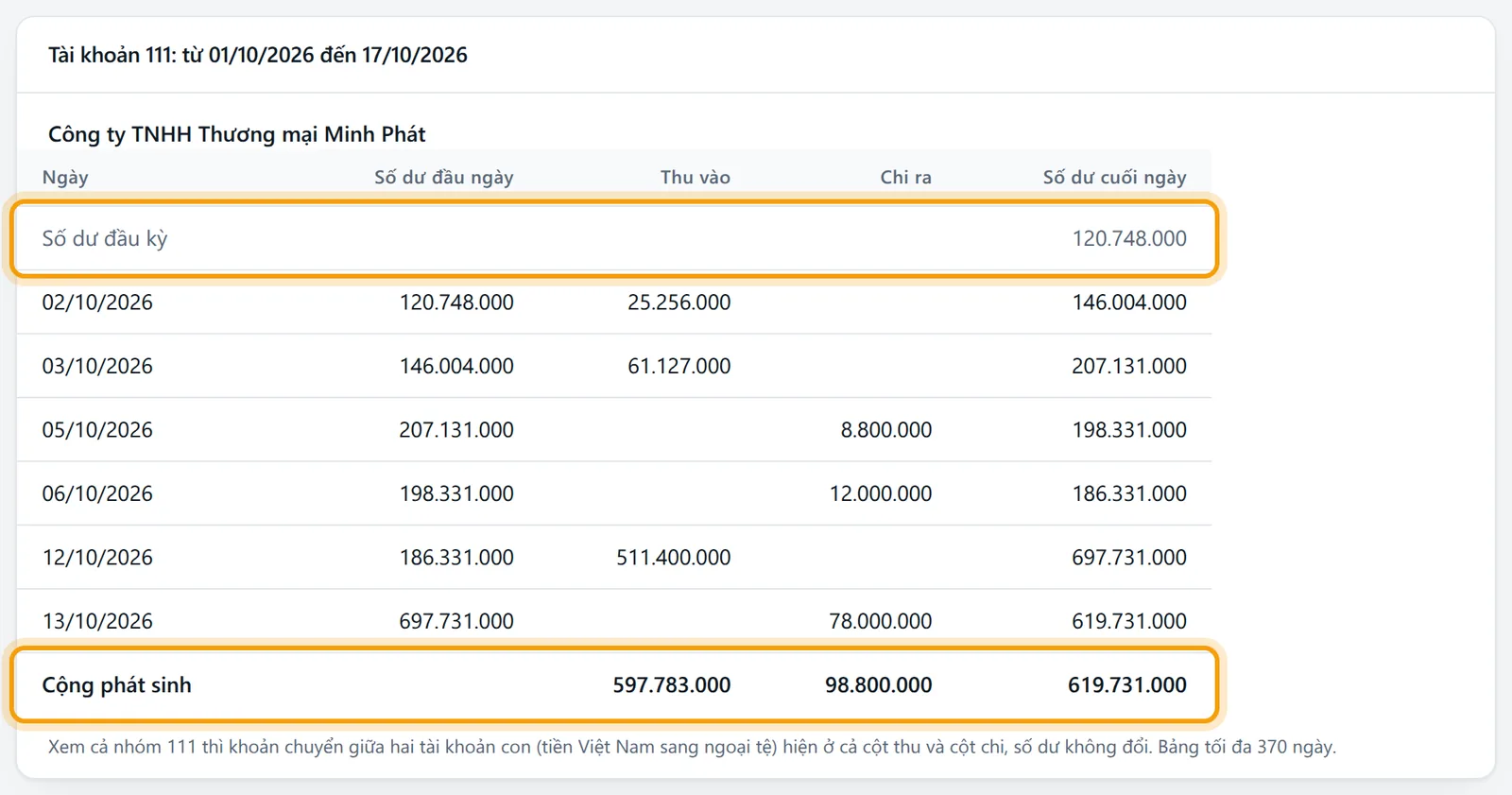This screenshot has width=1512, height=795.
Task: Click opening balance 120.748.000 on the 02/10/2026 row
Action: point(456,302)
